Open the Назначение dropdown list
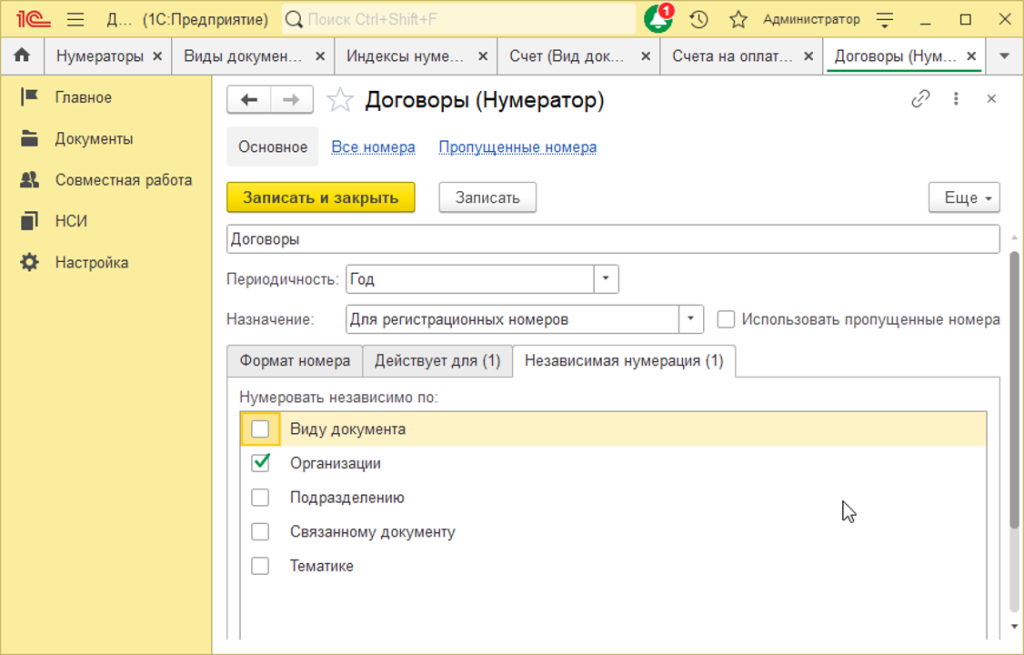1024x655 pixels. click(x=691, y=319)
